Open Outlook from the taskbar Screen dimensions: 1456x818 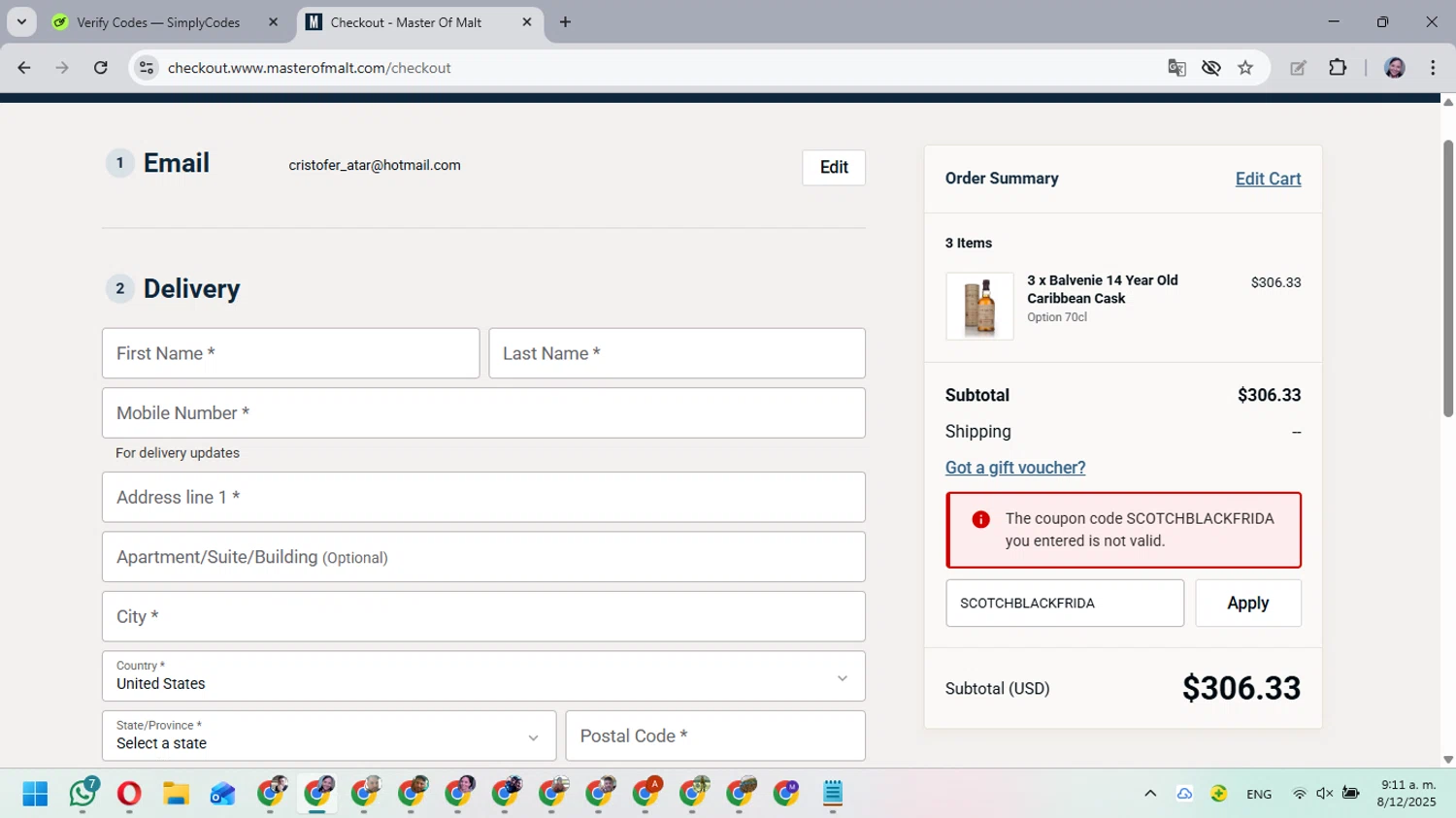[x=222, y=794]
